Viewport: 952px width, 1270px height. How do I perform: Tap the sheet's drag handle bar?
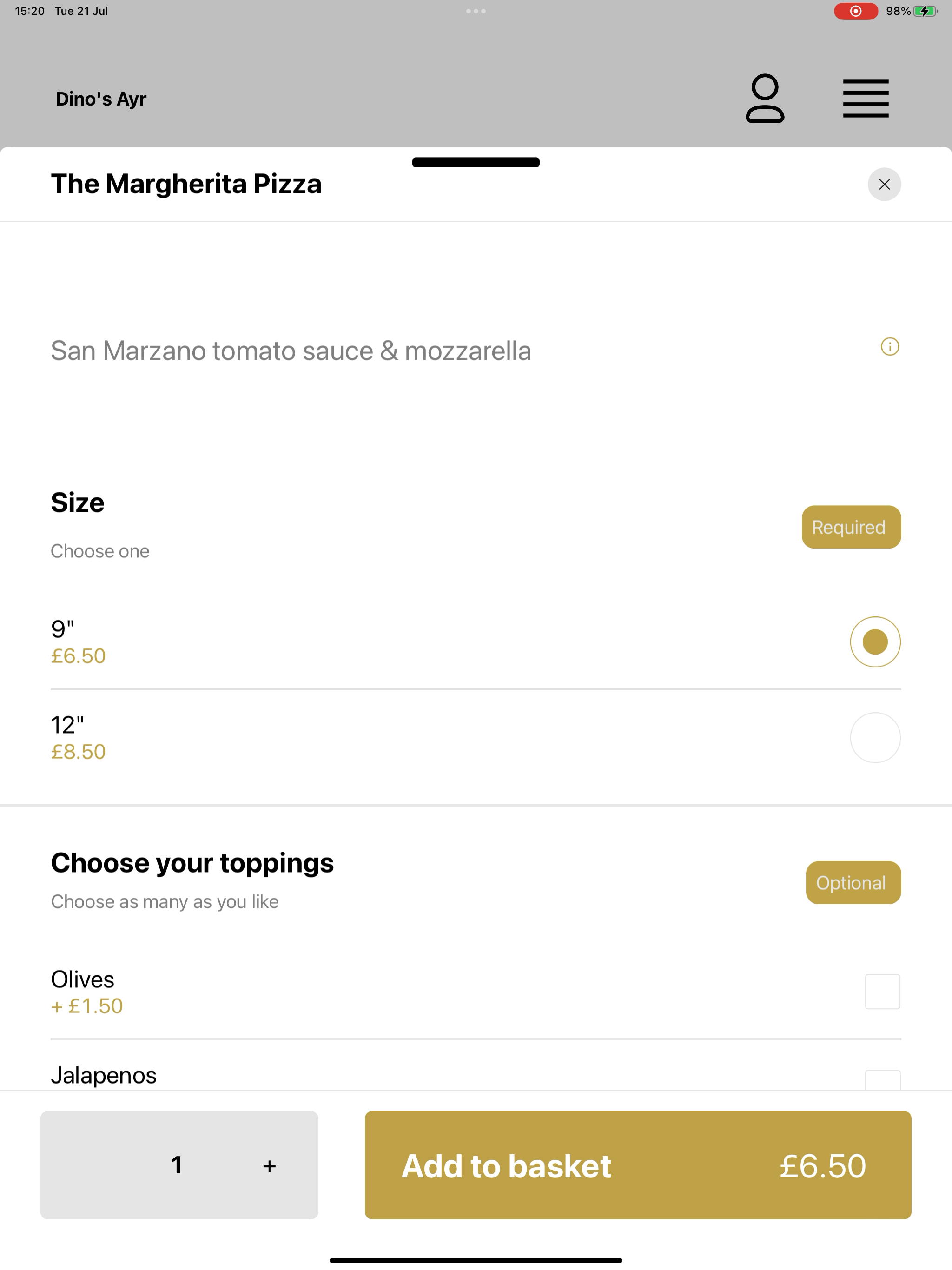476,163
